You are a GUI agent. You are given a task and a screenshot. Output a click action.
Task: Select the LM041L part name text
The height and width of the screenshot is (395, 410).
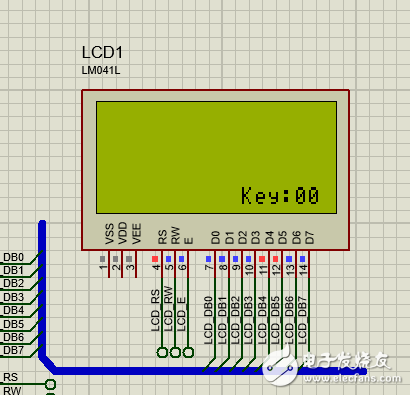[101, 70]
